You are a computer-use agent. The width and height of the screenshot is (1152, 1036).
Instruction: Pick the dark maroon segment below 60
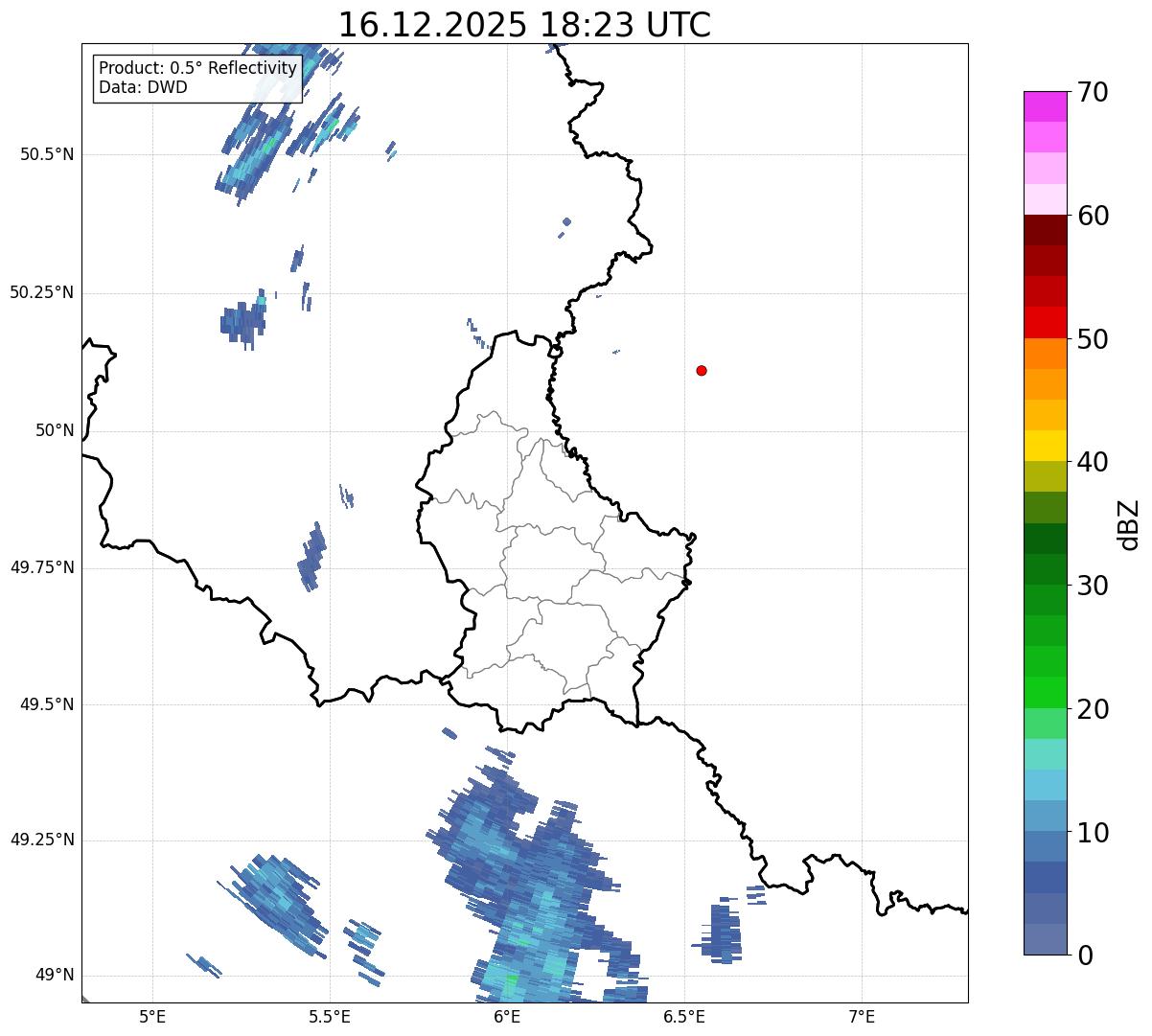pyautogui.click(x=1045, y=230)
